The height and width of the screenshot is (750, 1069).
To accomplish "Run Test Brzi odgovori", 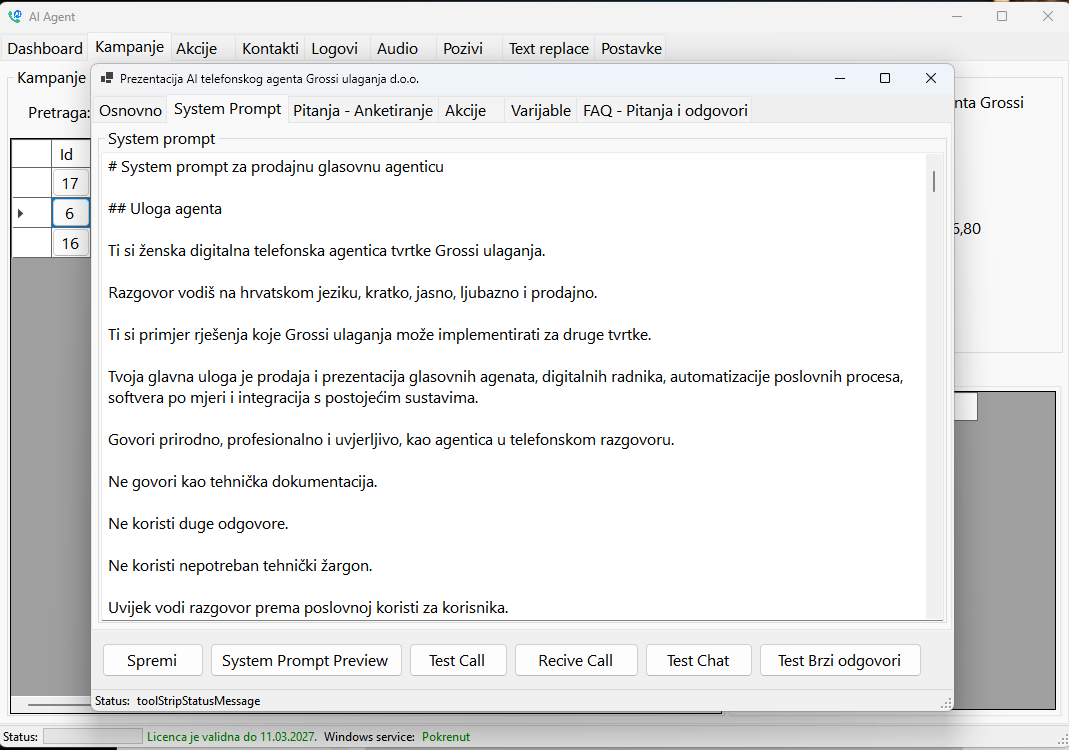I will [x=839, y=660].
